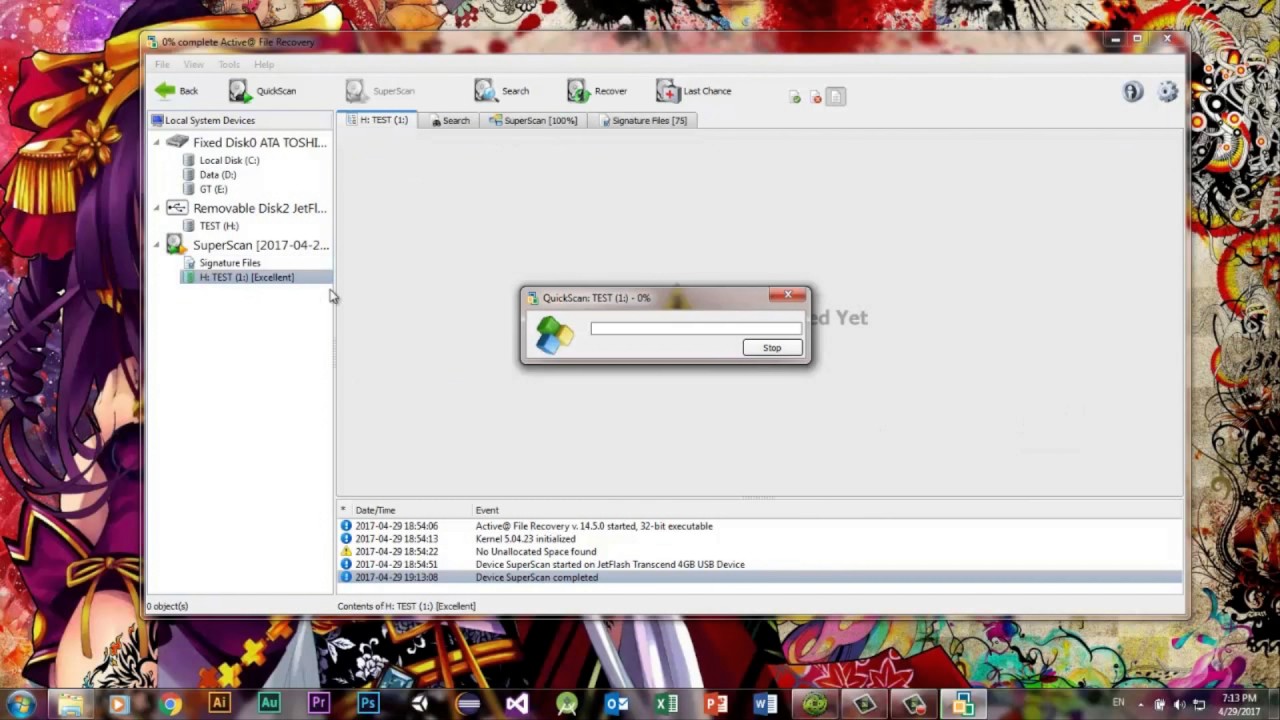Select the 'Active@ File Recovery v. 14.5.0 started' log entry
Image resolution: width=1280 pixels, height=720 pixels.
pyautogui.click(x=759, y=526)
